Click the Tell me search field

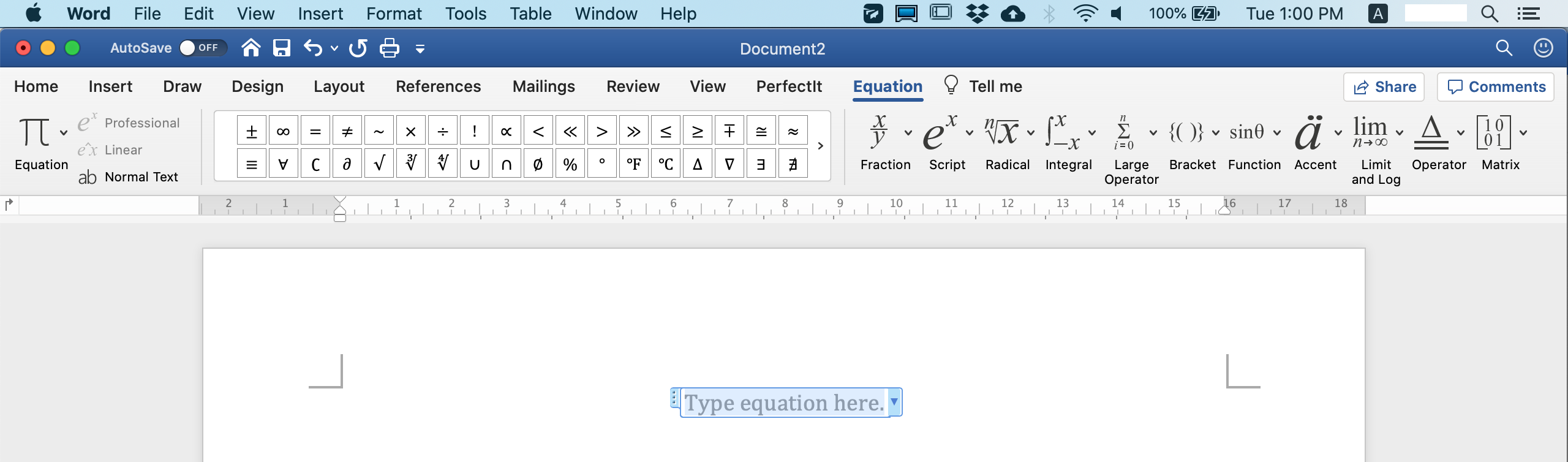pyautogui.click(x=983, y=86)
